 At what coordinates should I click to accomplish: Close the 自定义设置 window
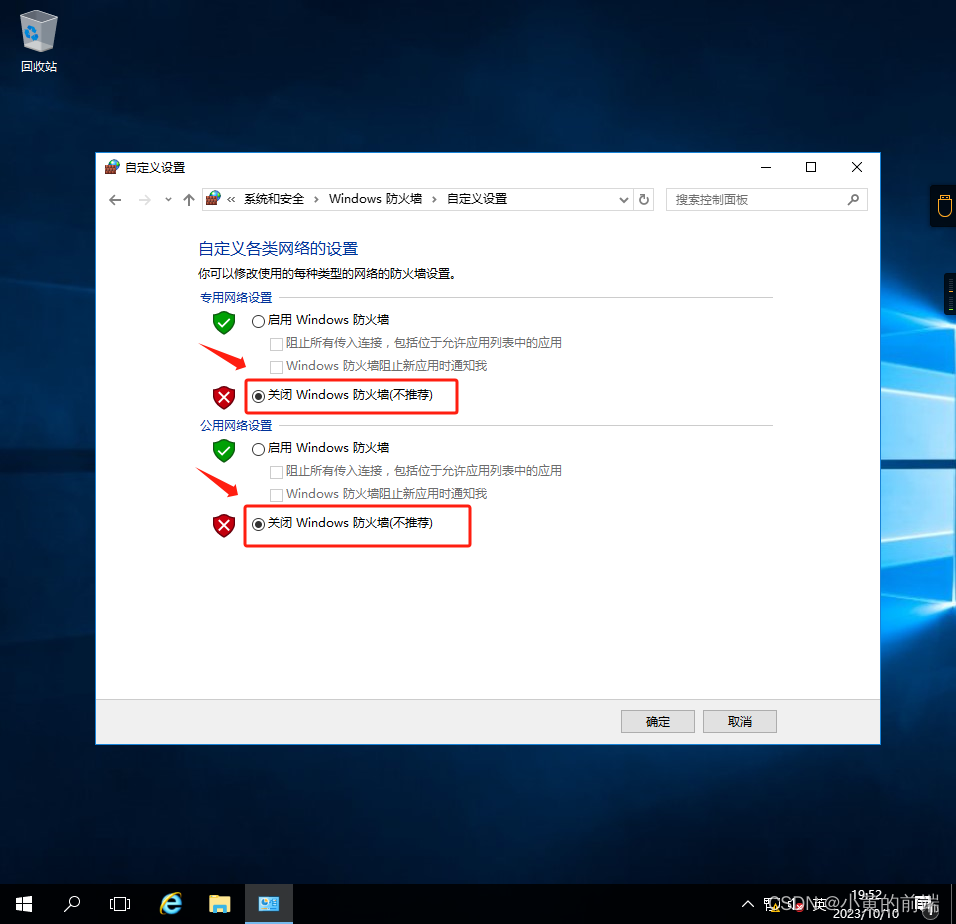pyautogui.click(x=857, y=167)
